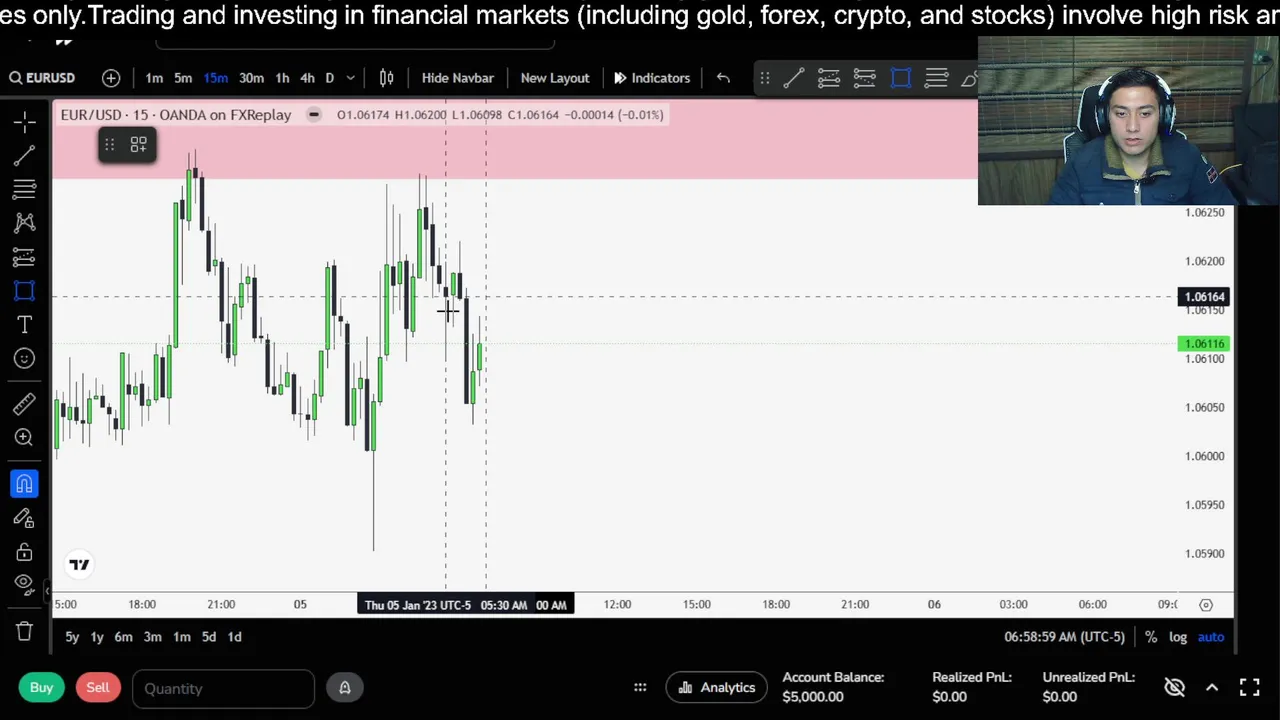Open the EURUSD symbol search
Image resolution: width=1280 pixels, height=720 pixels.
coord(42,78)
